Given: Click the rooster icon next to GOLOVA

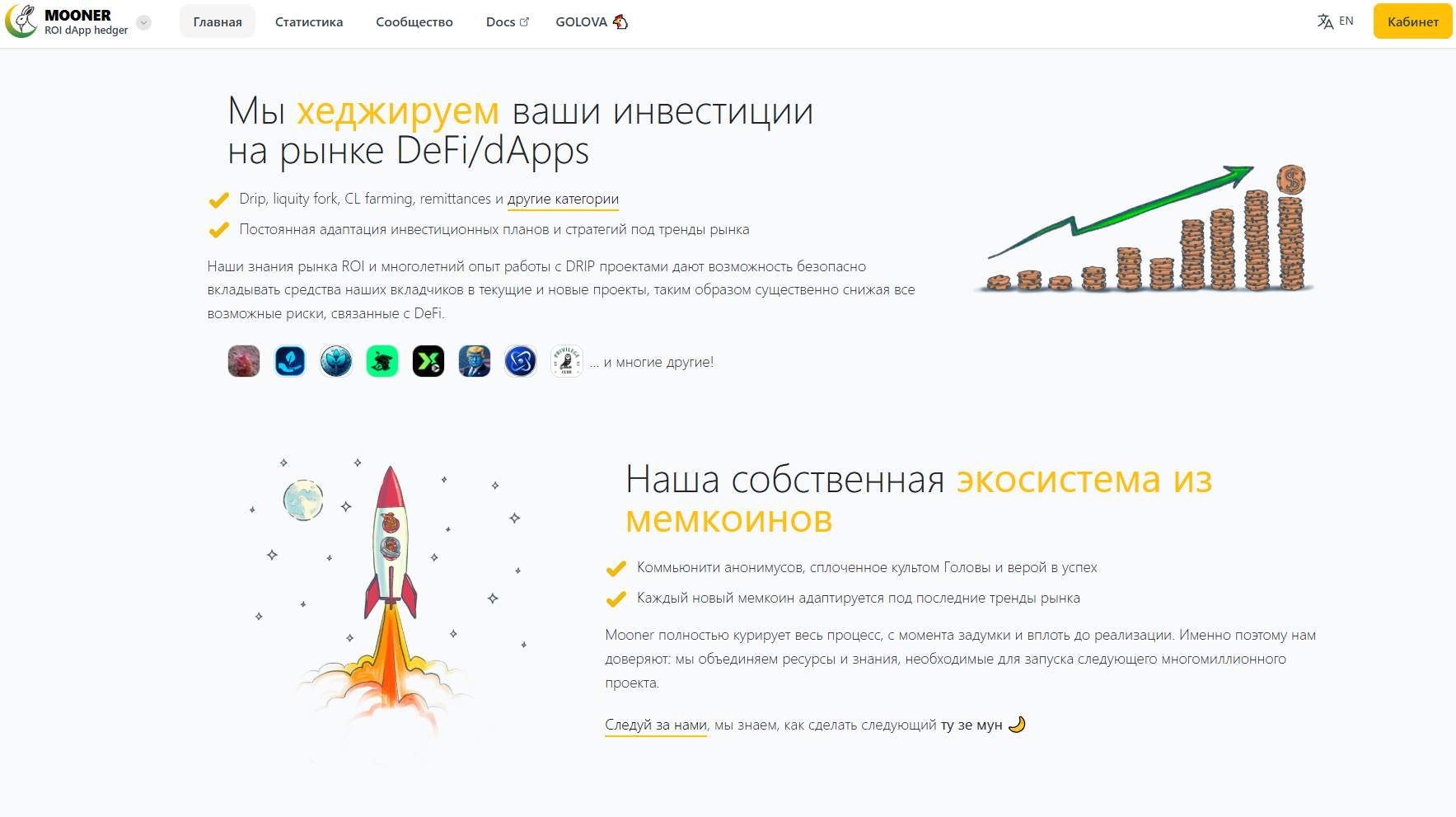Looking at the screenshot, I should 620,22.
